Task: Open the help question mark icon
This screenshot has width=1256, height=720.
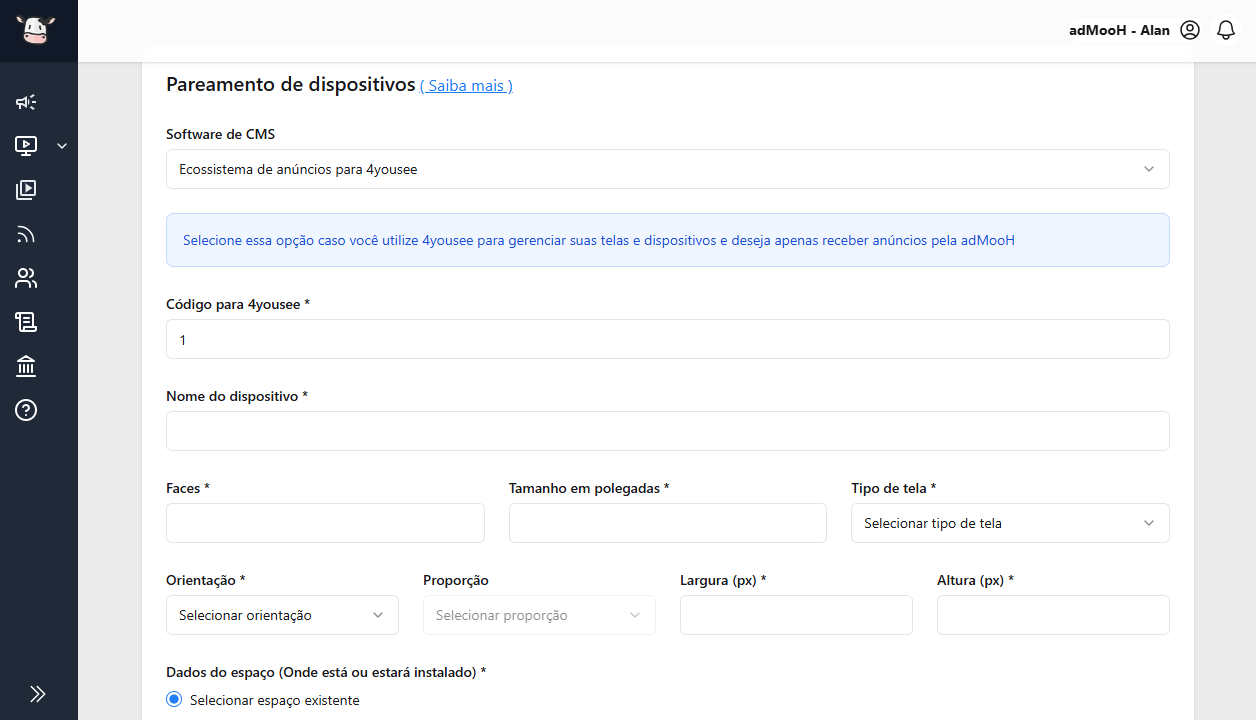Action: 26,410
